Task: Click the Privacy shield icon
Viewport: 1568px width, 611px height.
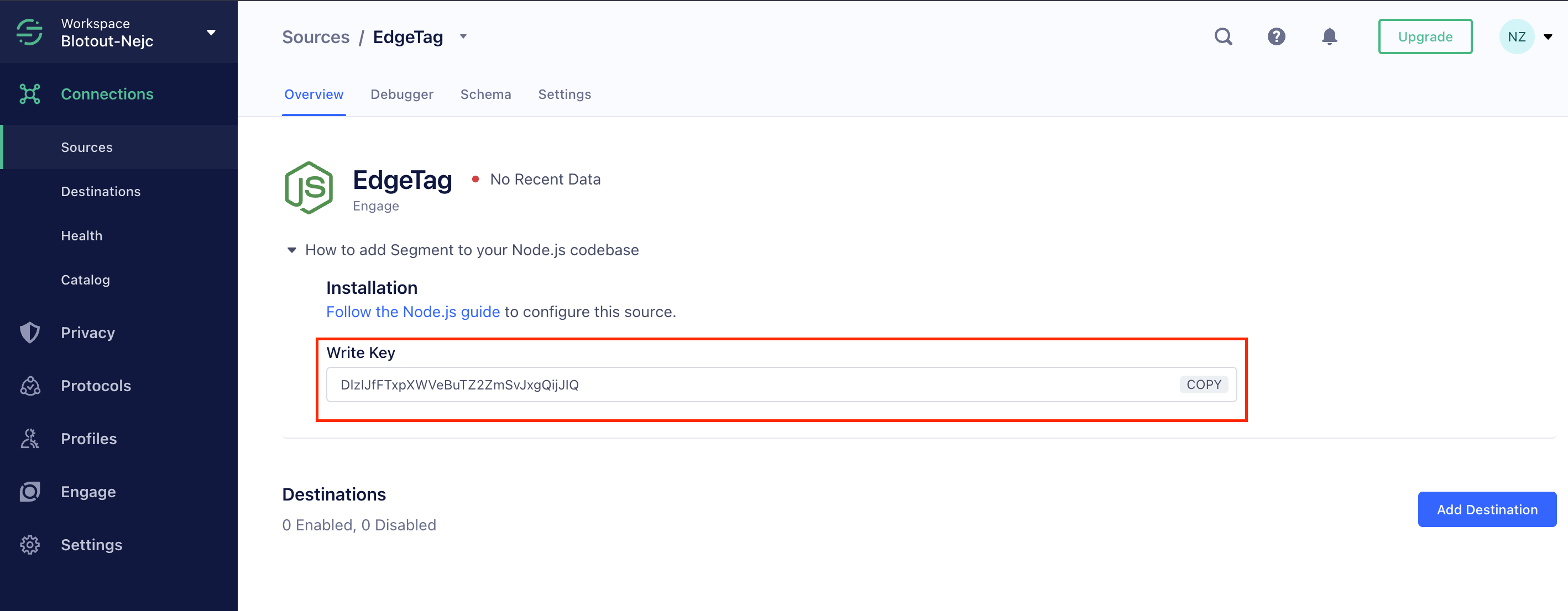Action: [x=29, y=333]
